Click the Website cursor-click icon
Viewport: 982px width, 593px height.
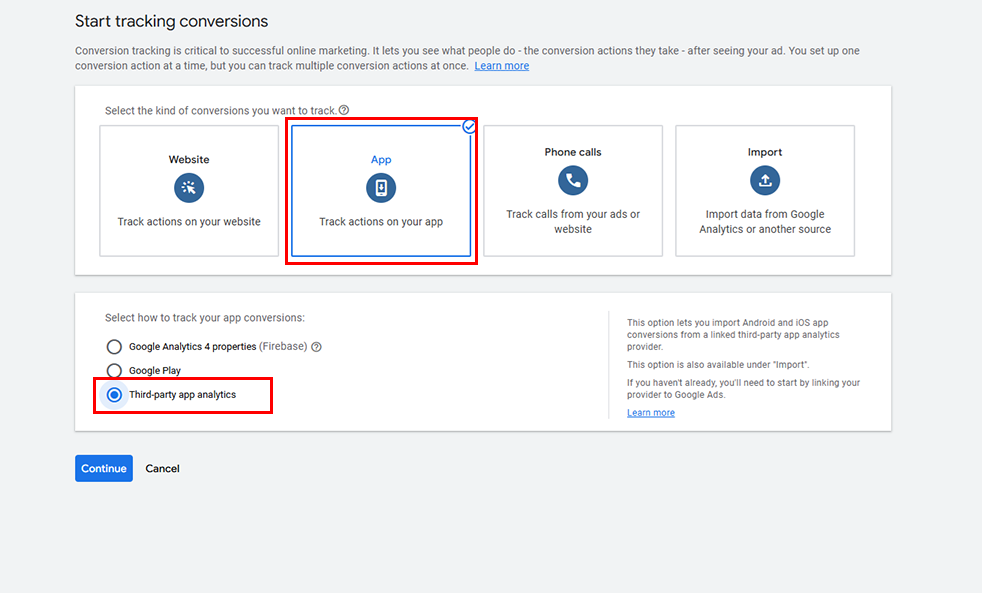(189, 188)
